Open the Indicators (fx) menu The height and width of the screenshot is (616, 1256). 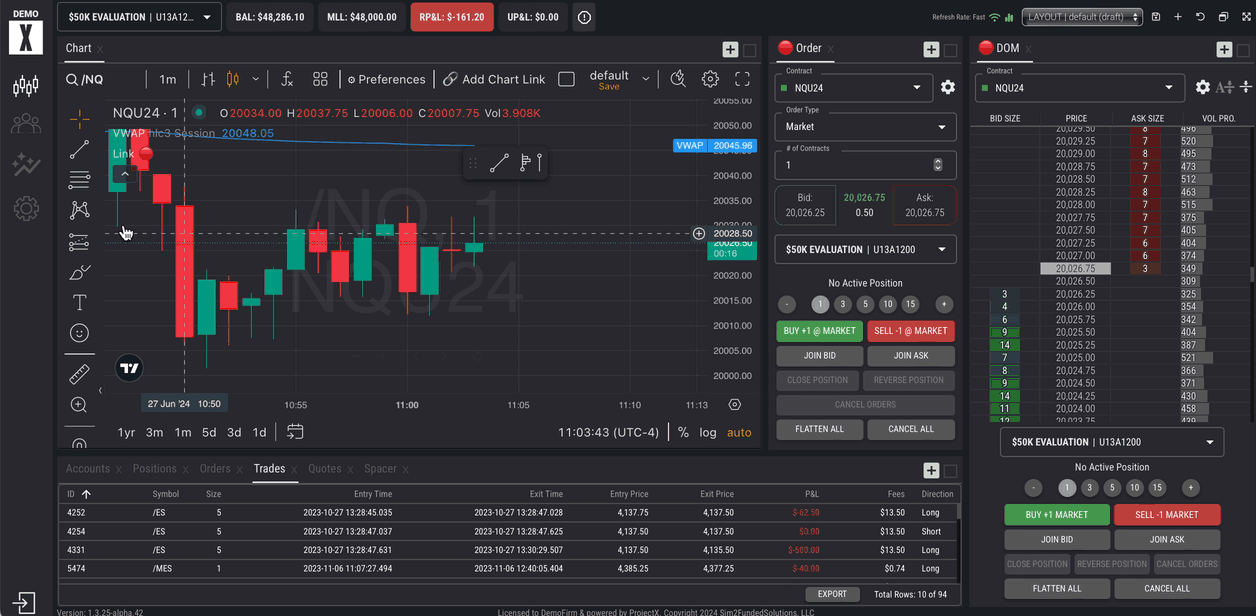click(x=287, y=79)
